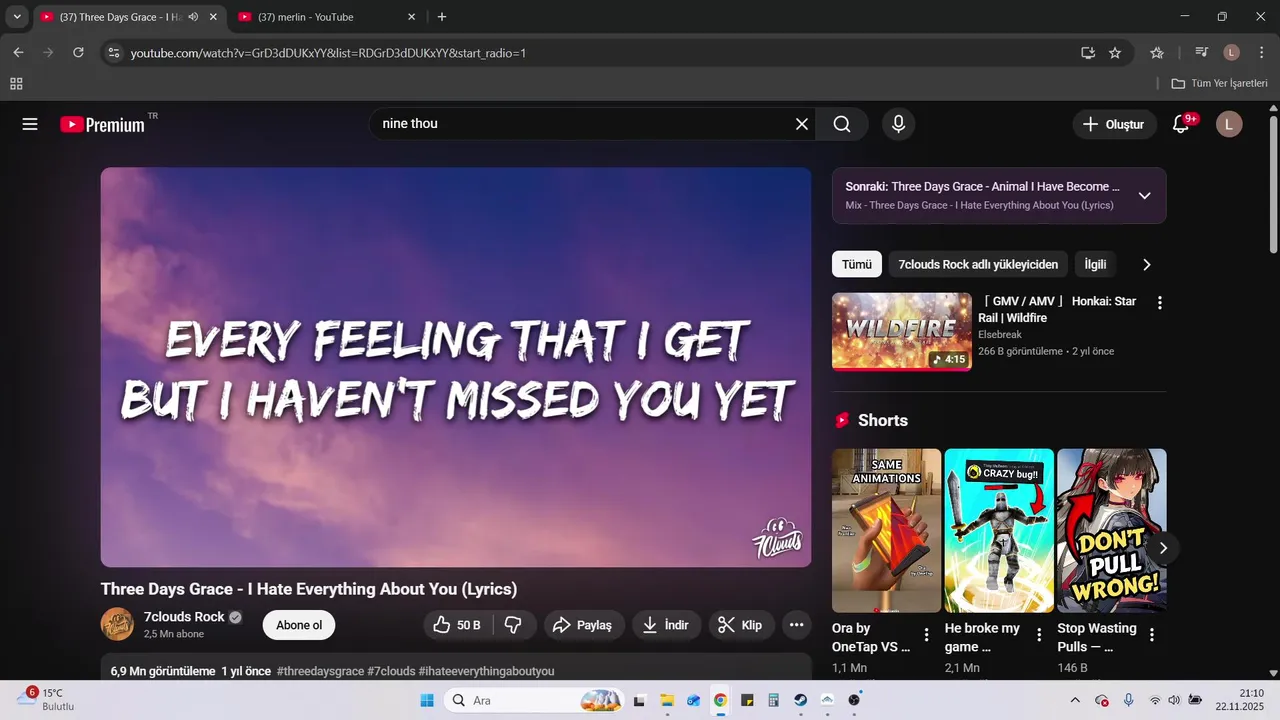1280x720 pixels.
Task: Open the Oluştur create button
Action: [x=1115, y=124]
